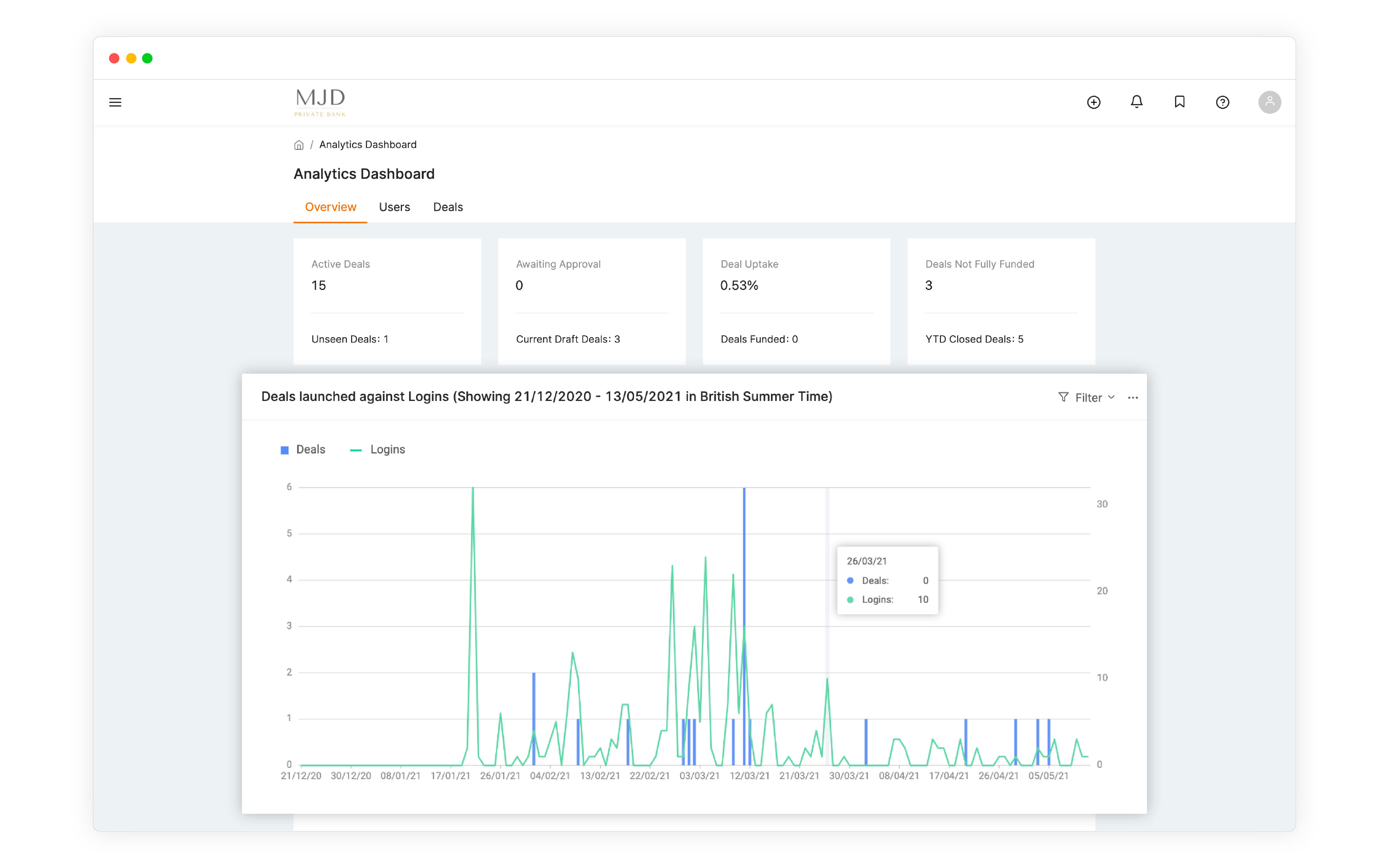Switch to the Users tab
Viewport: 1389px width, 868px height.
pyautogui.click(x=394, y=207)
